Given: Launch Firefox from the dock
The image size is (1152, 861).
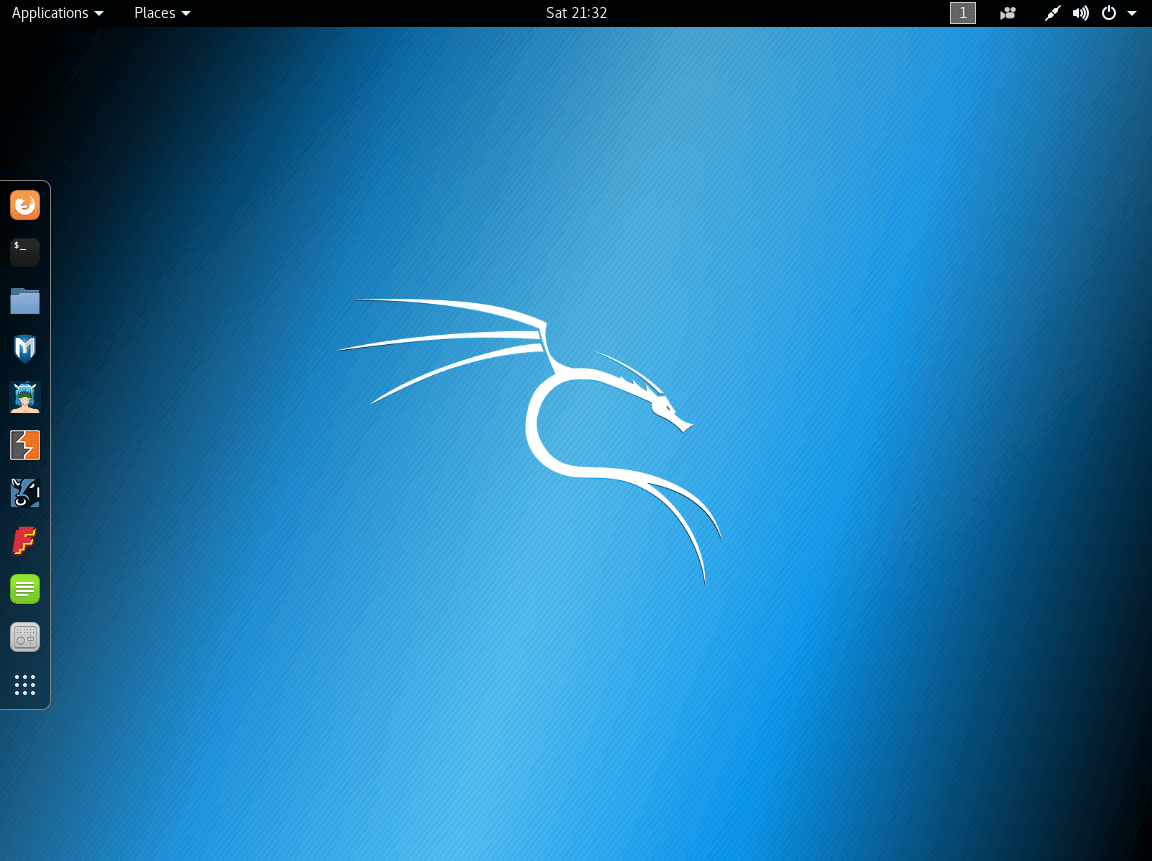Looking at the screenshot, I should coord(25,205).
